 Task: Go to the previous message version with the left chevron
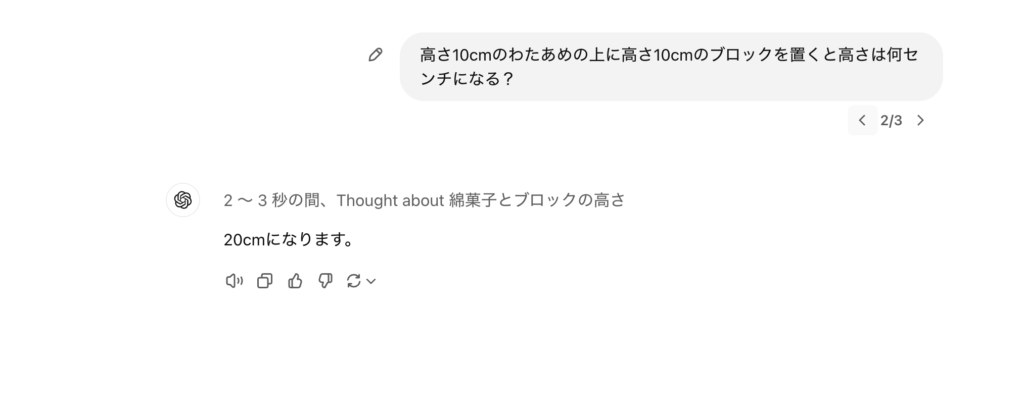pos(862,121)
